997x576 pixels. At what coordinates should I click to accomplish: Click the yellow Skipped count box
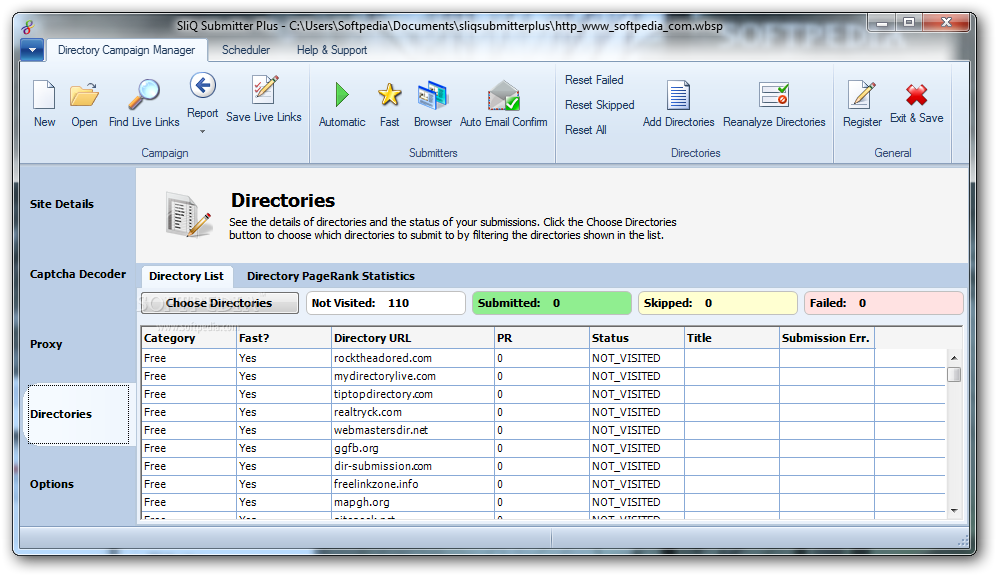point(717,303)
